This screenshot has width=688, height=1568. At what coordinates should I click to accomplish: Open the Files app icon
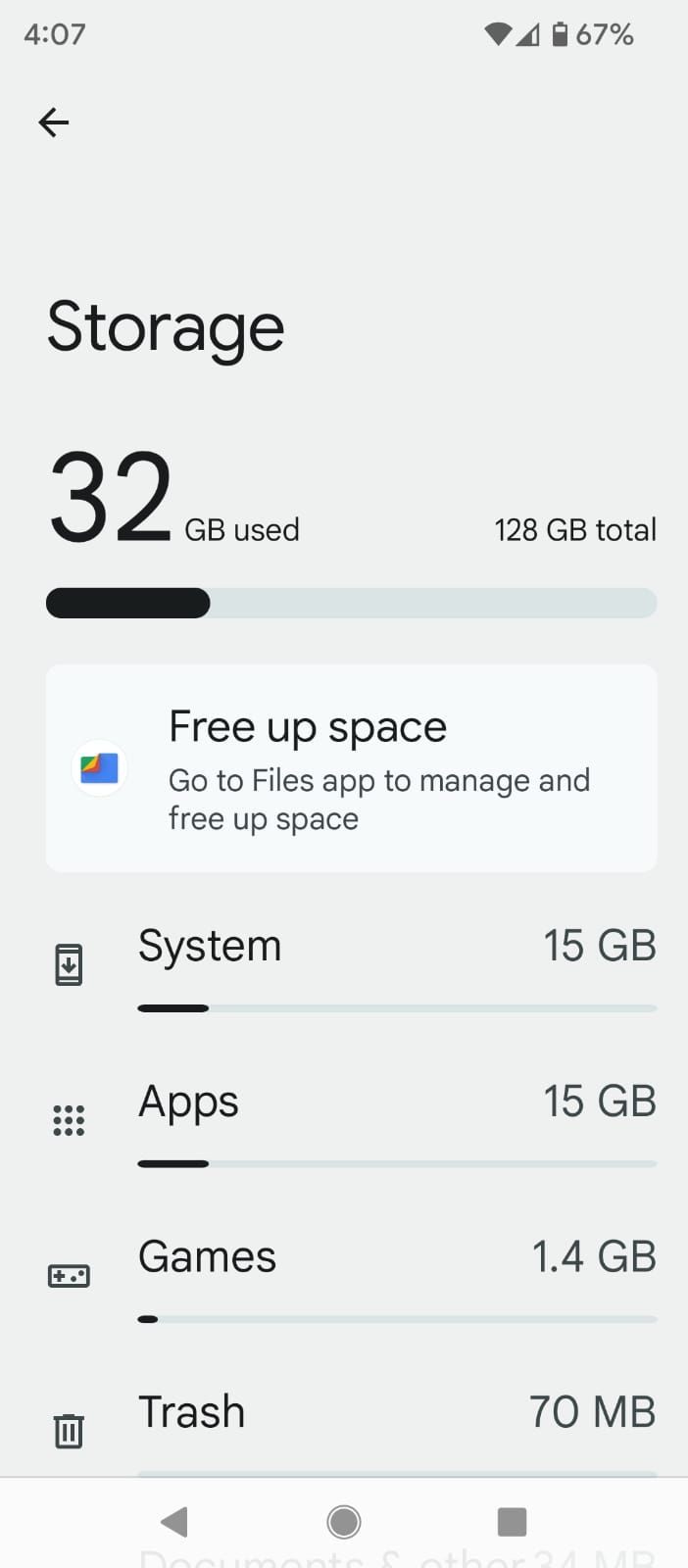(98, 768)
